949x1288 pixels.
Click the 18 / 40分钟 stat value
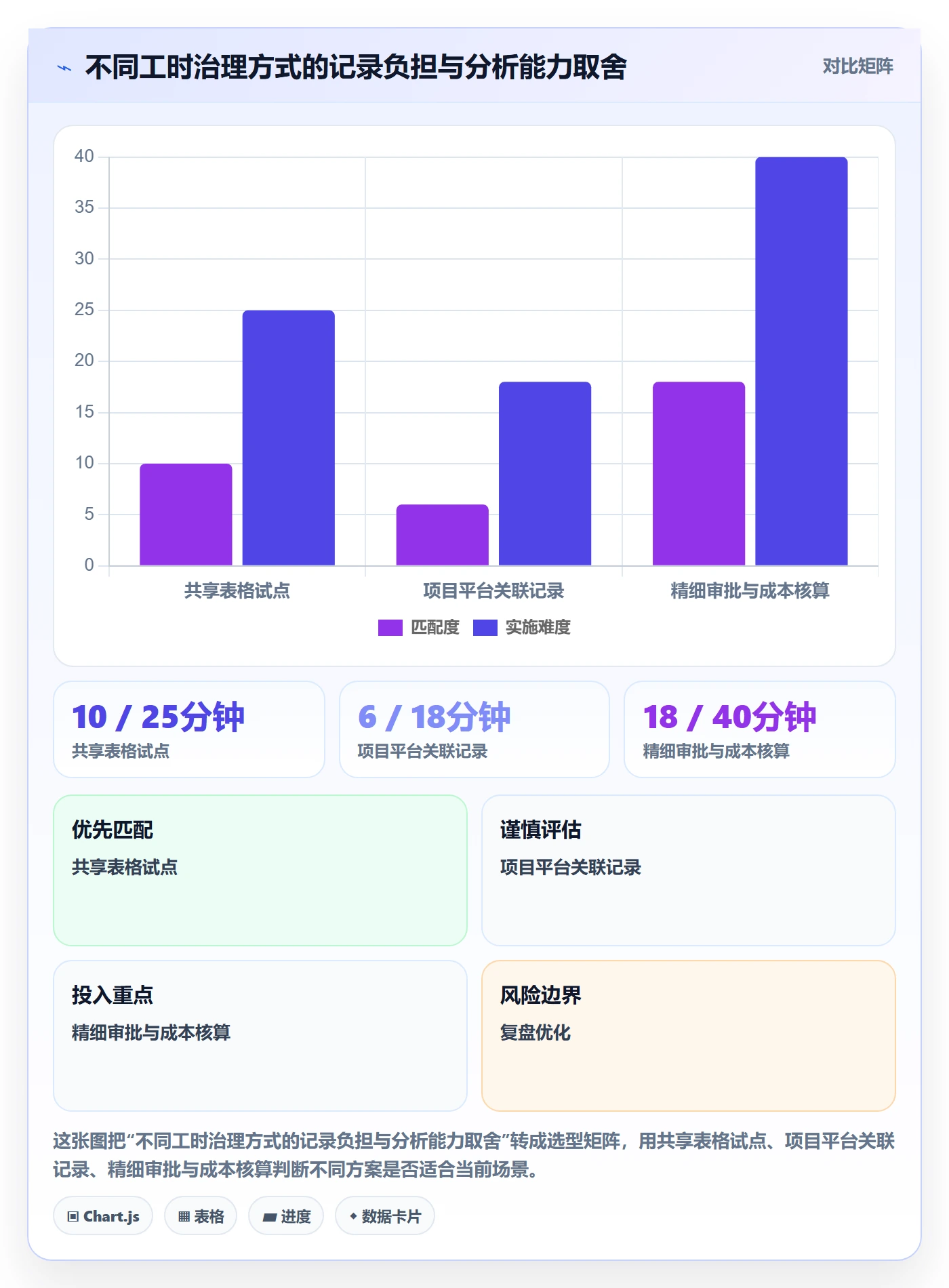(x=729, y=717)
